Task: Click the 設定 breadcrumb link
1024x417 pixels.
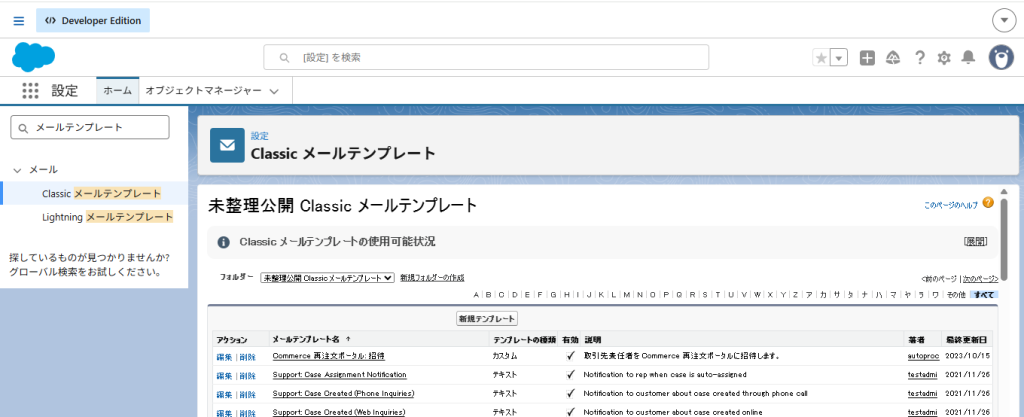Action: (x=259, y=136)
